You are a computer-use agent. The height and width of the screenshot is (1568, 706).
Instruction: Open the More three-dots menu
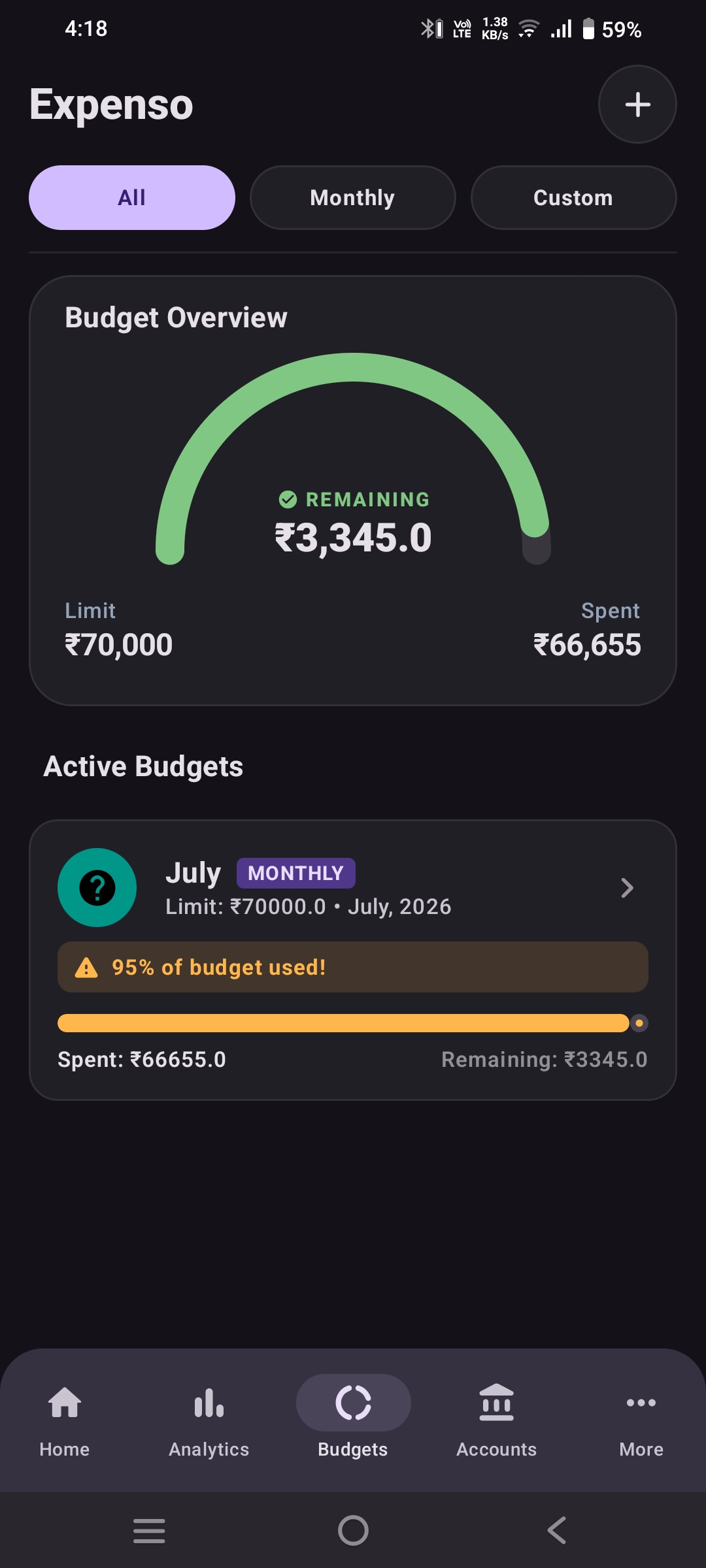(641, 1402)
